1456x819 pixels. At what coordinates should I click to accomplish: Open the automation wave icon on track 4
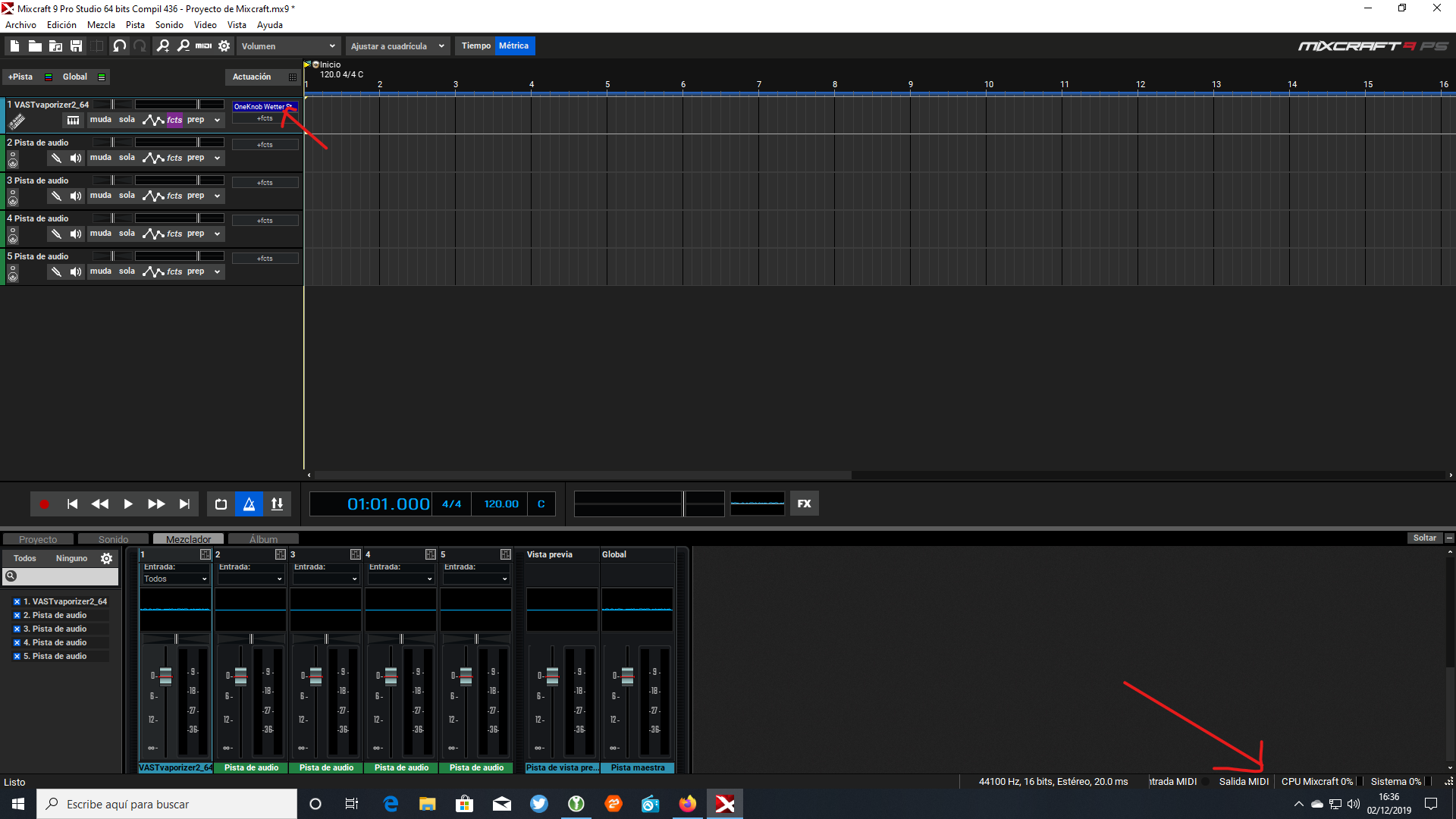coord(153,234)
